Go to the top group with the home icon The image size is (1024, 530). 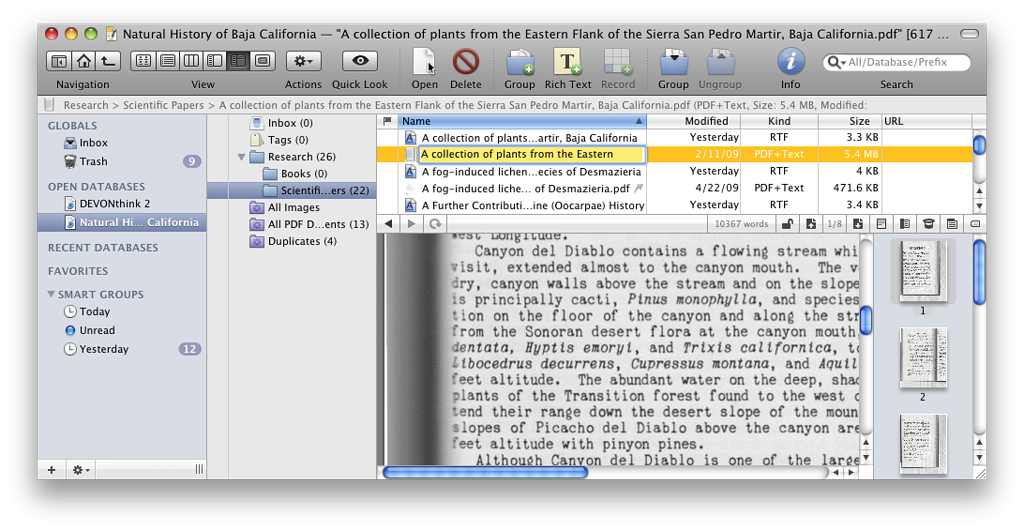pos(84,61)
